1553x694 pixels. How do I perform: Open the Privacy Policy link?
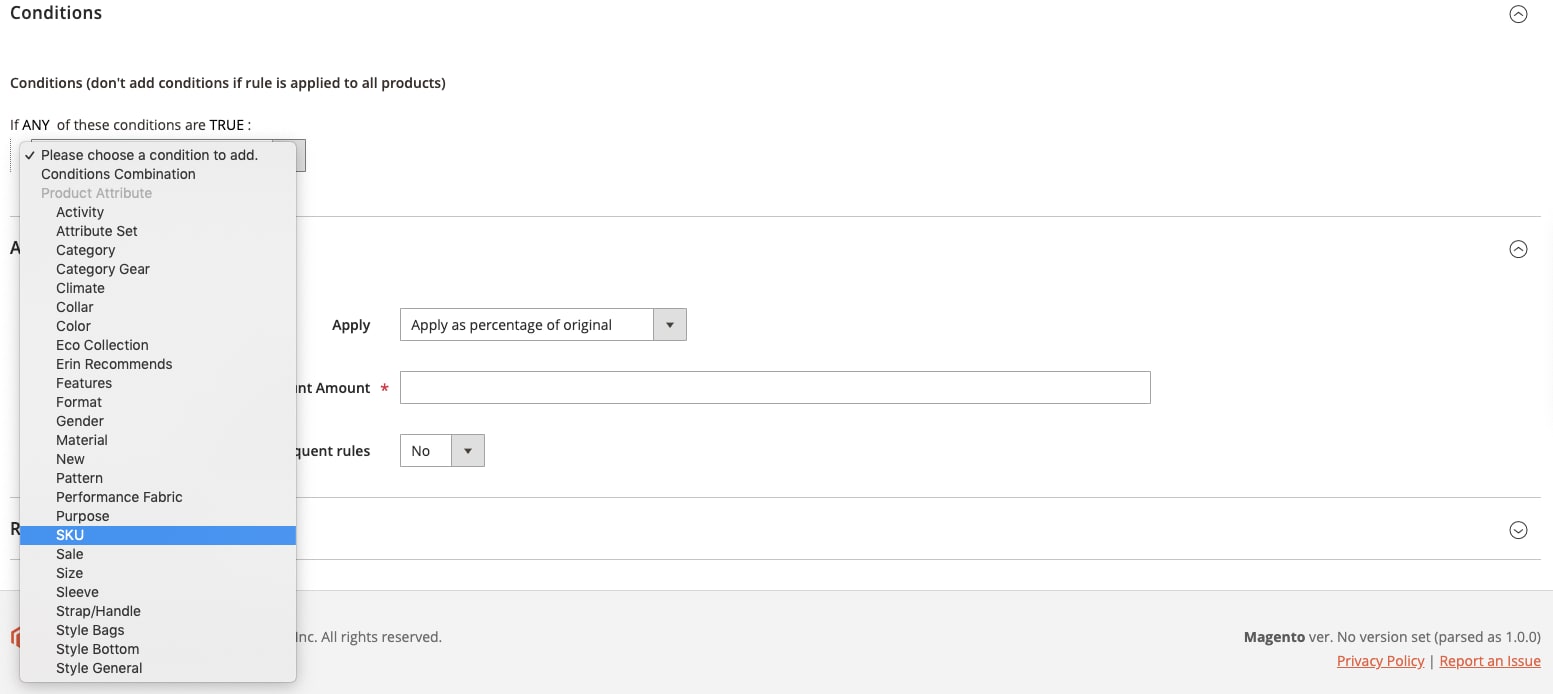coord(1380,661)
